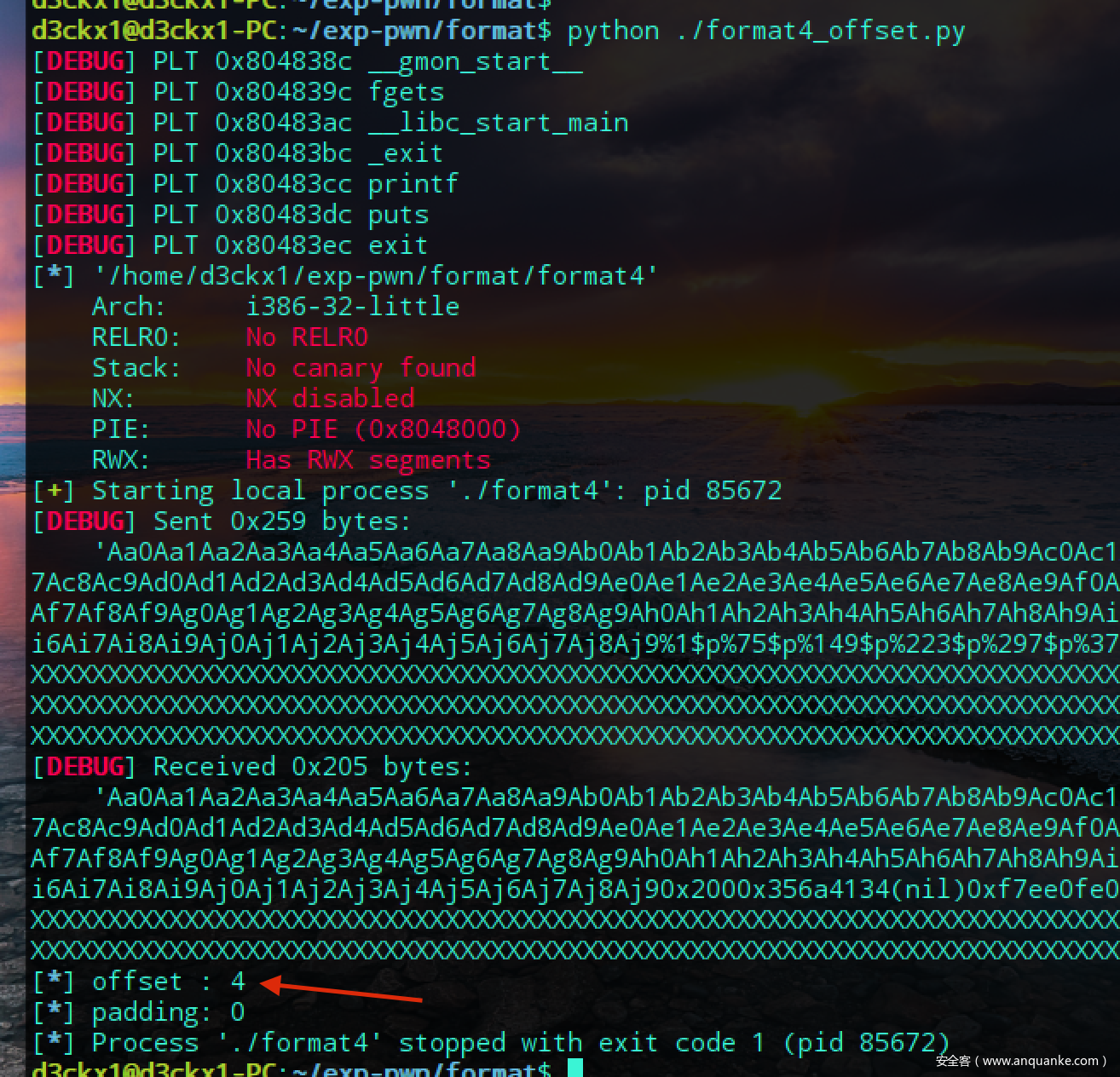Select the PLT address 0x804838c
Screen dimensions: 1120x1077
tap(283, 62)
